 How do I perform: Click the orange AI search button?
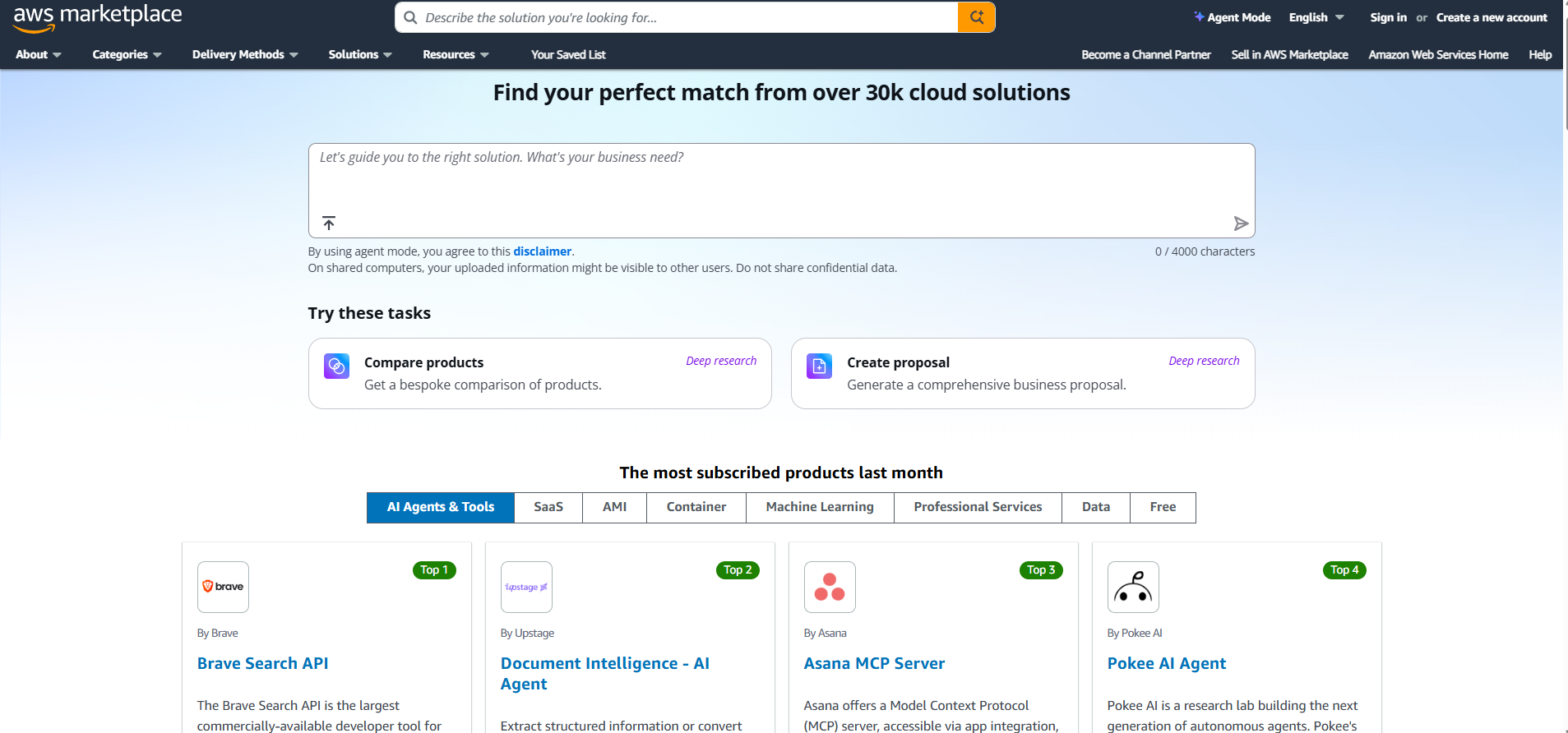[x=976, y=17]
